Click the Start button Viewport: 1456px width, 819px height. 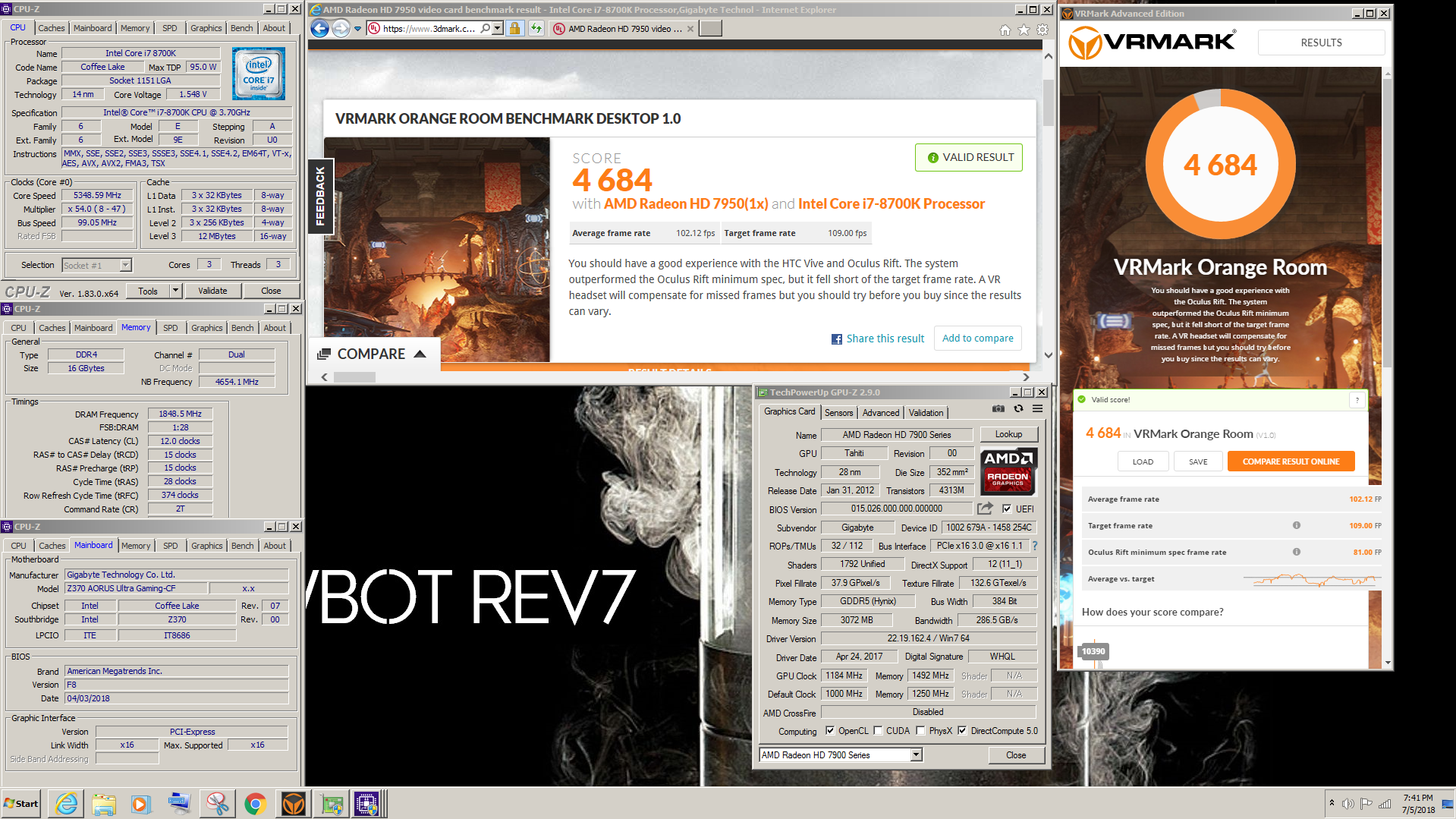pos(21,804)
